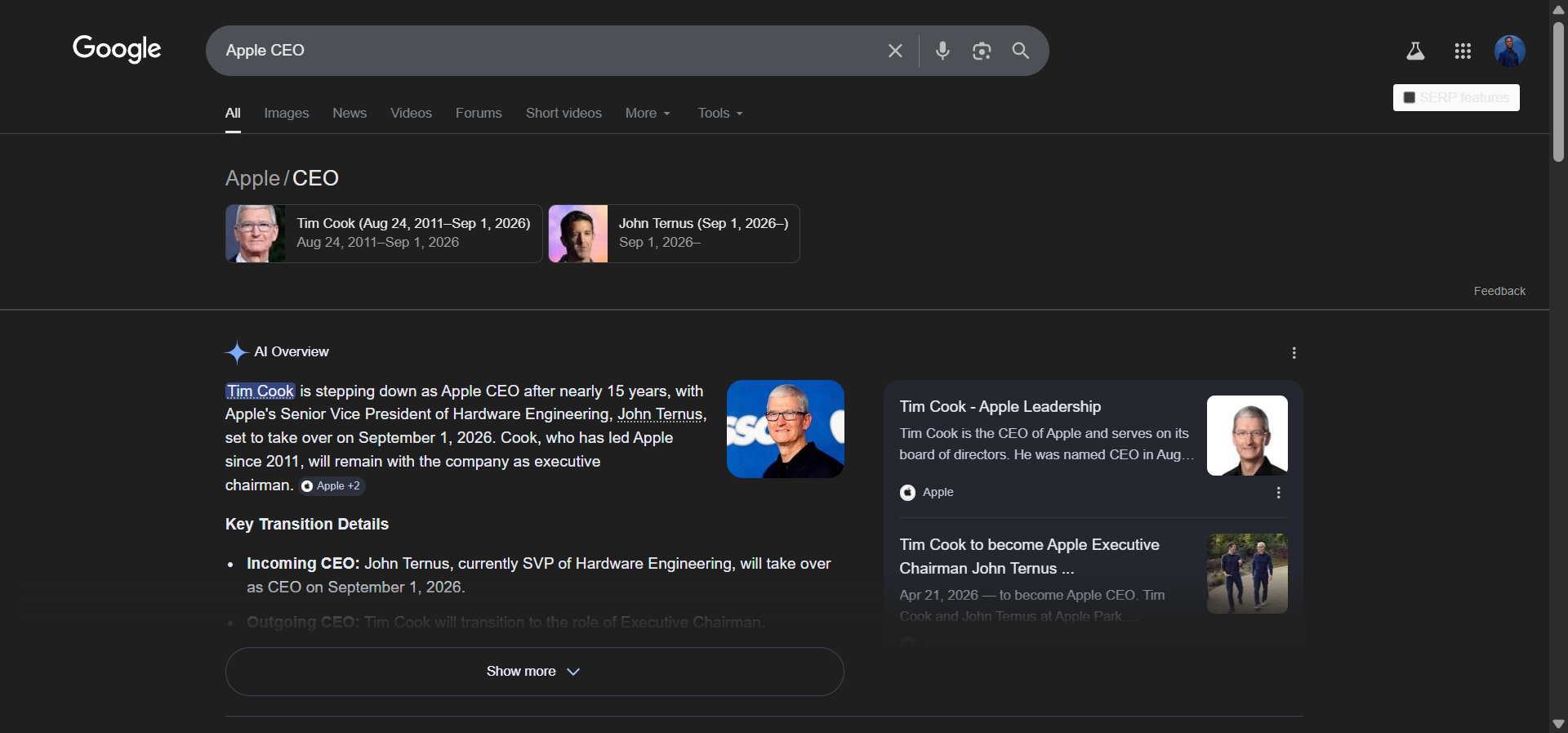Start voice search with microphone icon
Viewport: 1568px width, 733px height.
pyautogui.click(x=942, y=51)
